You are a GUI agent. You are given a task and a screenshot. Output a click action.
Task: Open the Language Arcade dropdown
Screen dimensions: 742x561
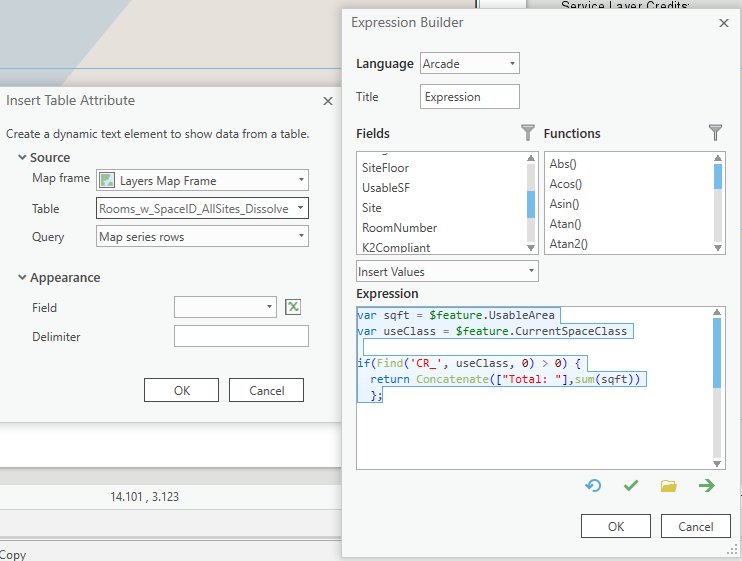point(469,63)
